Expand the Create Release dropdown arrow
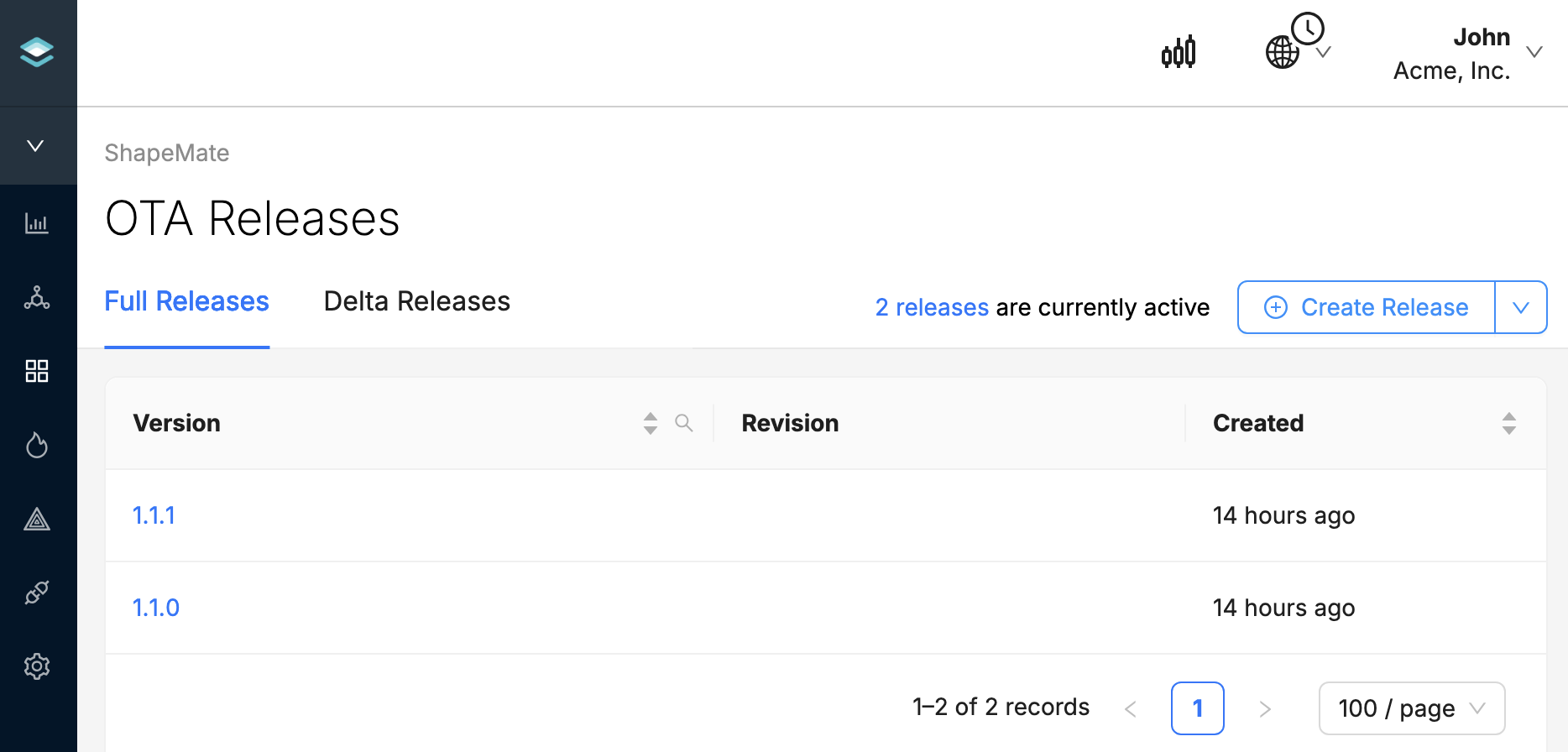This screenshot has width=1568, height=752. pos(1521,307)
